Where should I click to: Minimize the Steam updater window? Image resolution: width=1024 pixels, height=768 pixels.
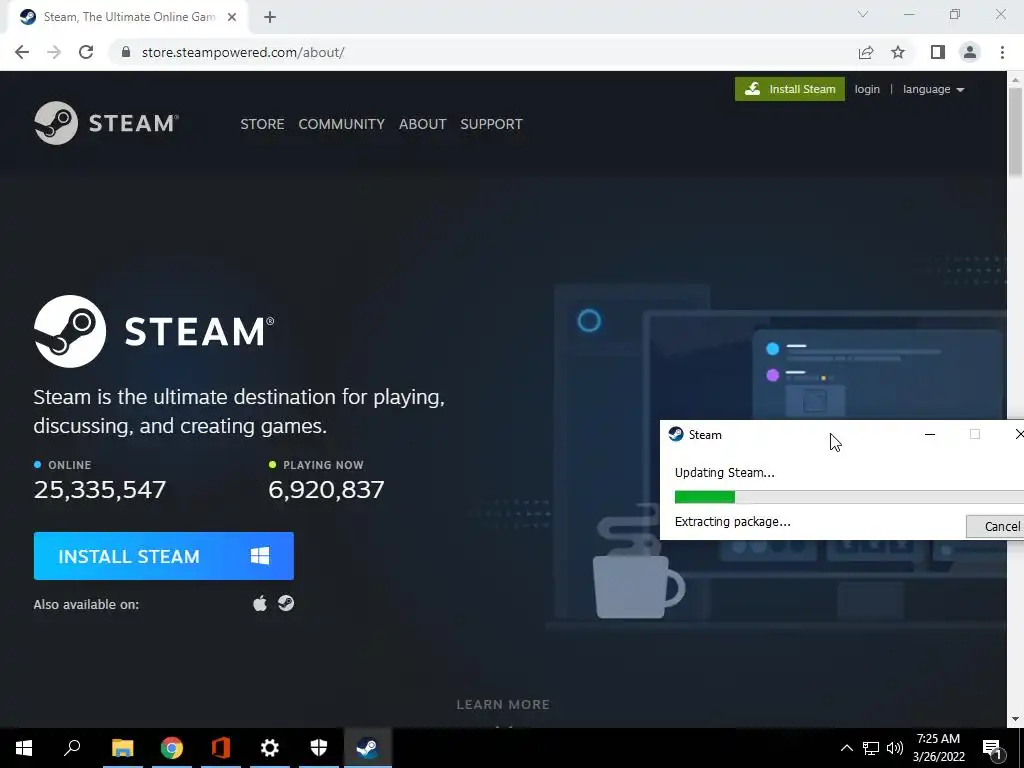[x=930, y=434]
